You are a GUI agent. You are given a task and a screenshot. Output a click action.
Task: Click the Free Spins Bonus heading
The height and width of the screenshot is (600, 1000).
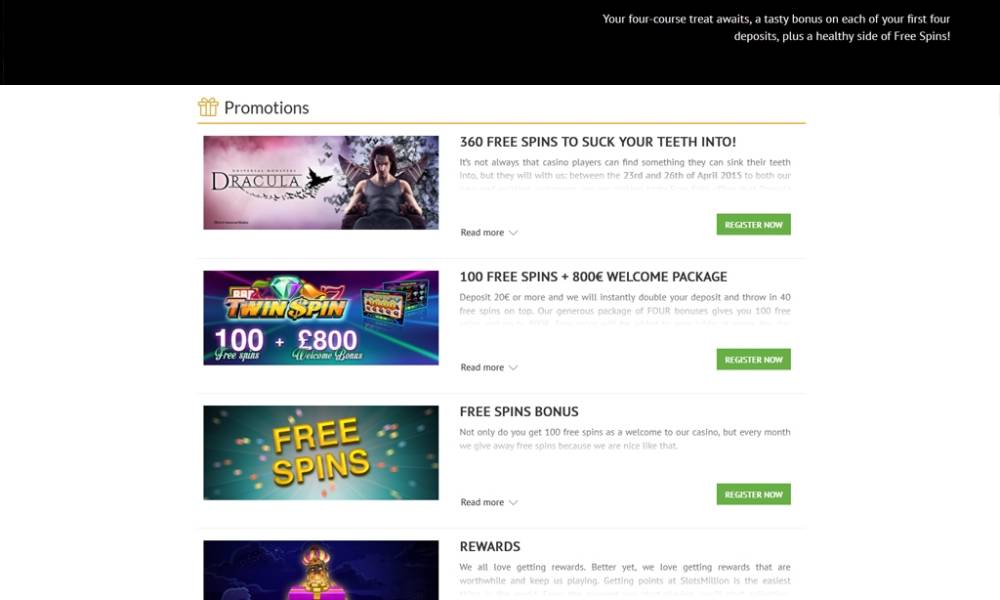(519, 412)
